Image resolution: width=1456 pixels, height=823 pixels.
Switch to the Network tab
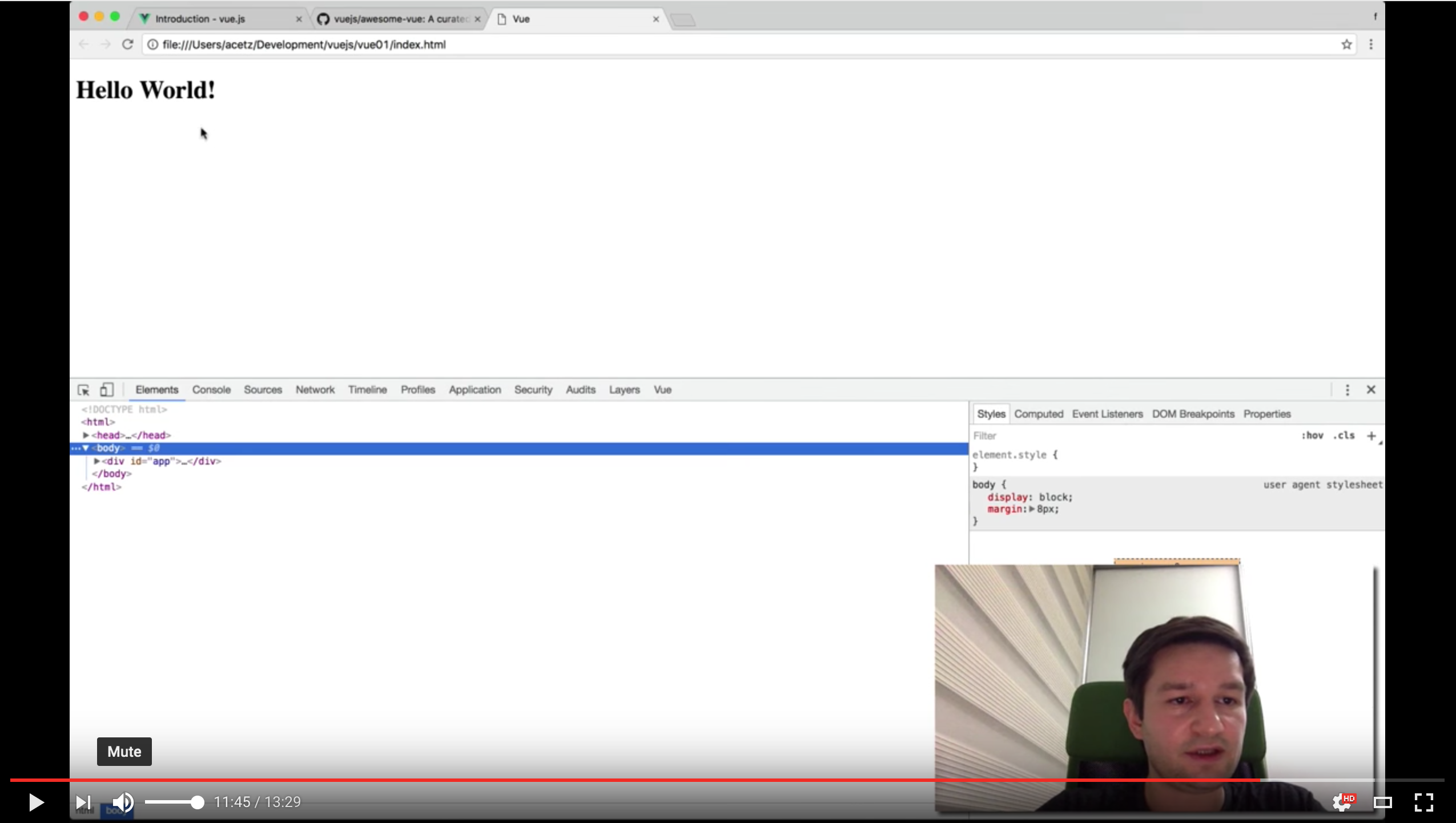pyautogui.click(x=315, y=390)
